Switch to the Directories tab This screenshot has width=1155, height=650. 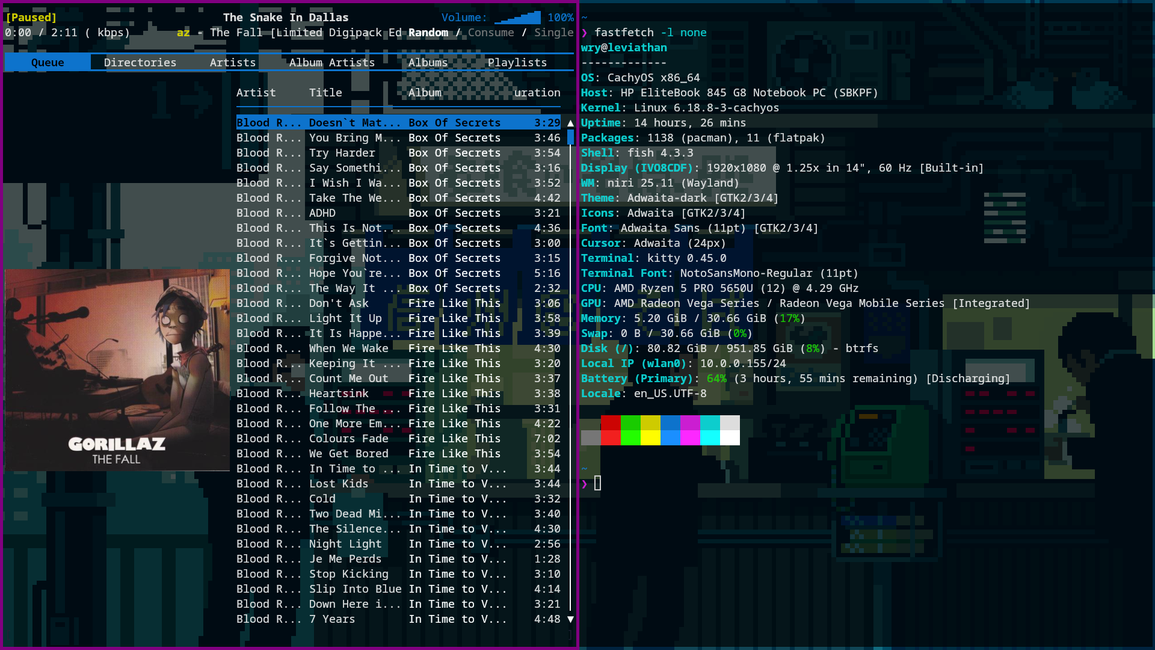pos(140,62)
